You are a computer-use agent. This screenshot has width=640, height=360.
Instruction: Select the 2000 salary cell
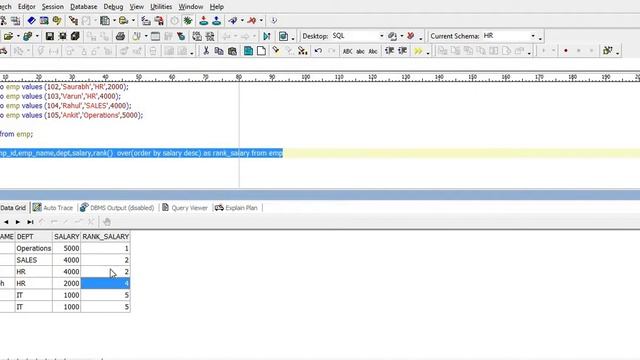click(67, 283)
